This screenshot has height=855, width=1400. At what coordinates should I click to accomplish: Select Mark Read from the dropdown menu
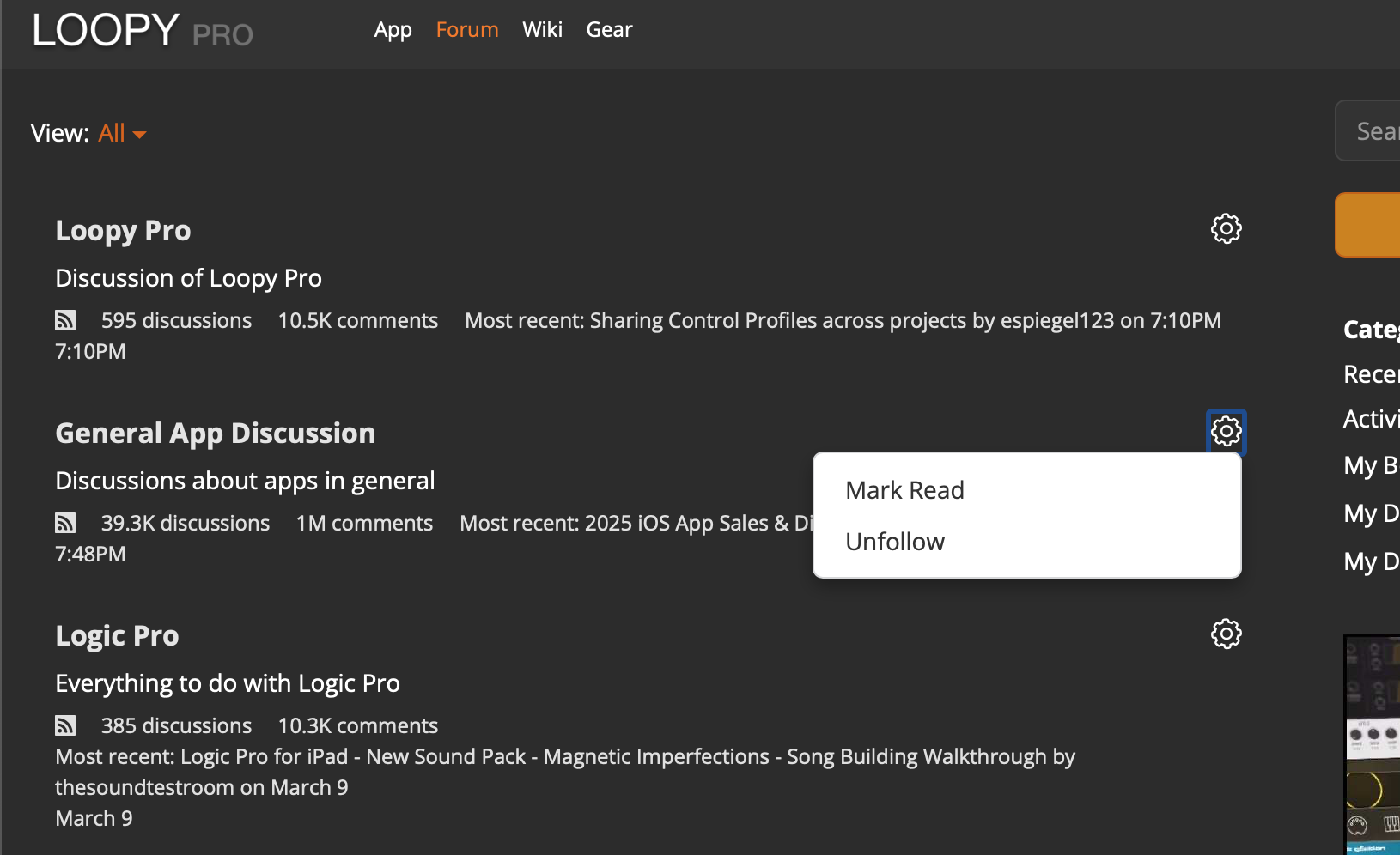point(904,490)
